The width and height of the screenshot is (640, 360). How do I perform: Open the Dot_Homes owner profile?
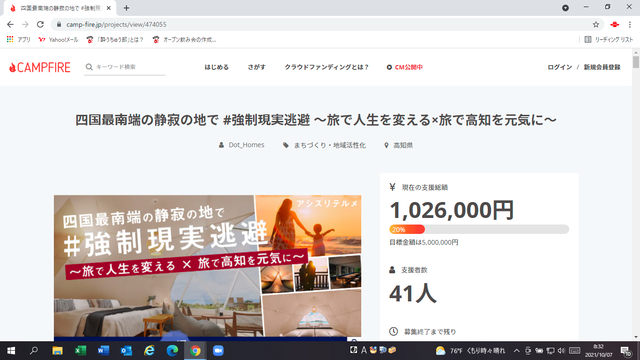242,145
